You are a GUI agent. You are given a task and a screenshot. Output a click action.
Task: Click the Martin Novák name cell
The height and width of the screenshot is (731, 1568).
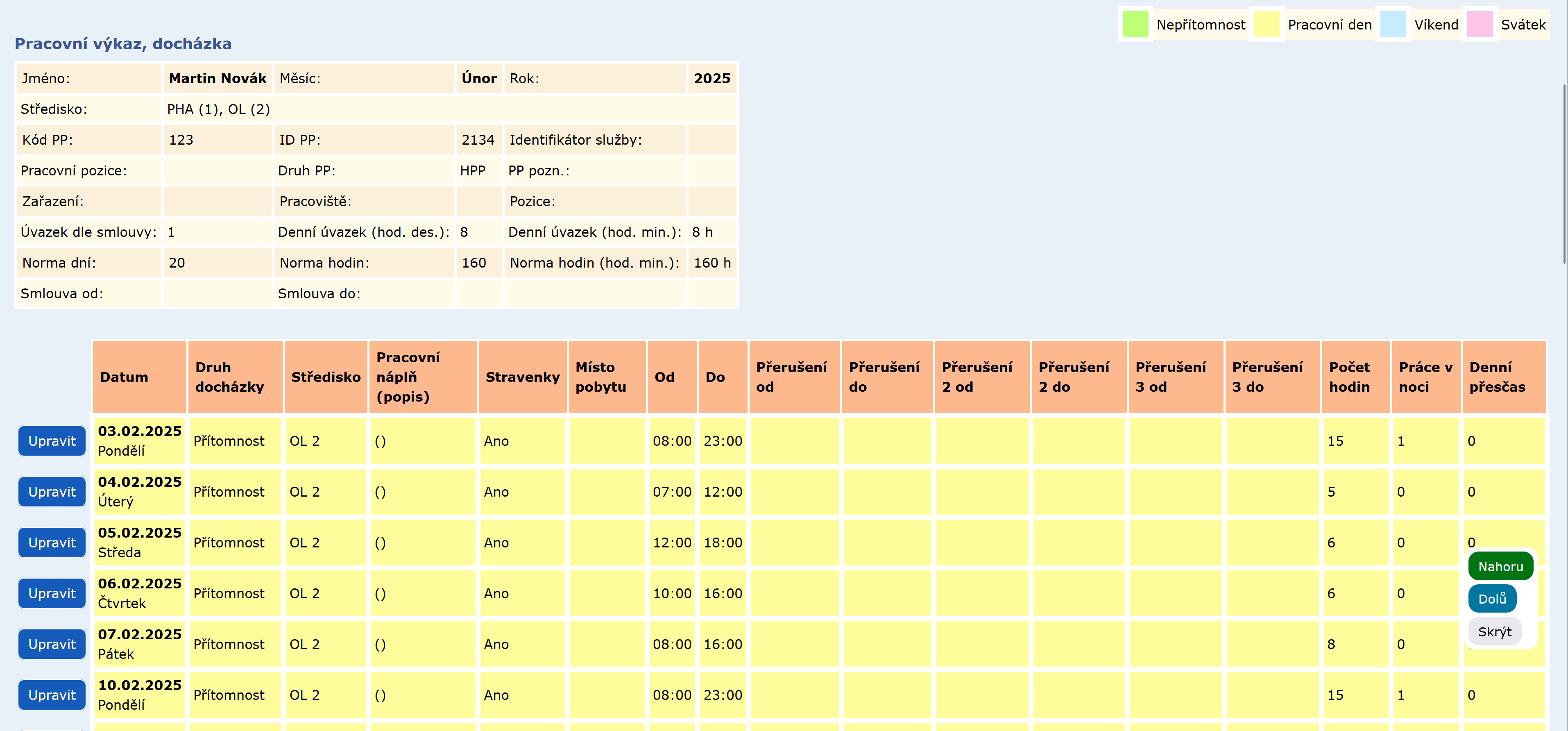pos(218,79)
